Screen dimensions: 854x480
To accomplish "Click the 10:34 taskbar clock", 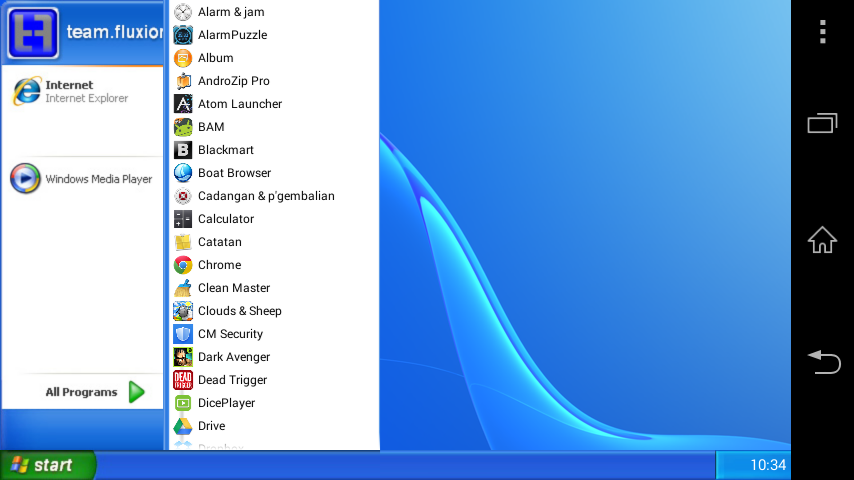I will tap(768, 465).
